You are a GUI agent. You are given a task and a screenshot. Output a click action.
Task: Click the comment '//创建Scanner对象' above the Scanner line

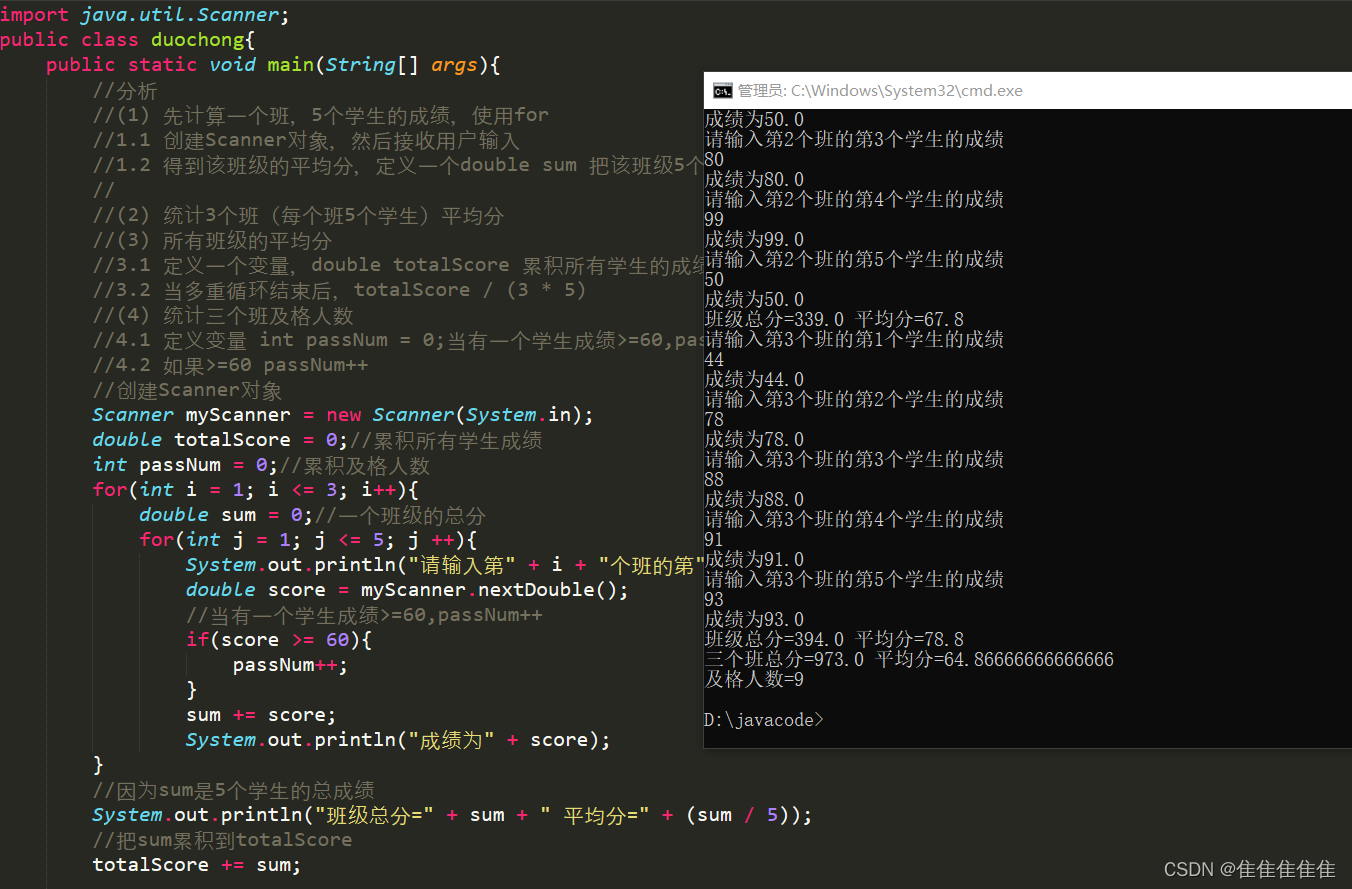point(187,390)
